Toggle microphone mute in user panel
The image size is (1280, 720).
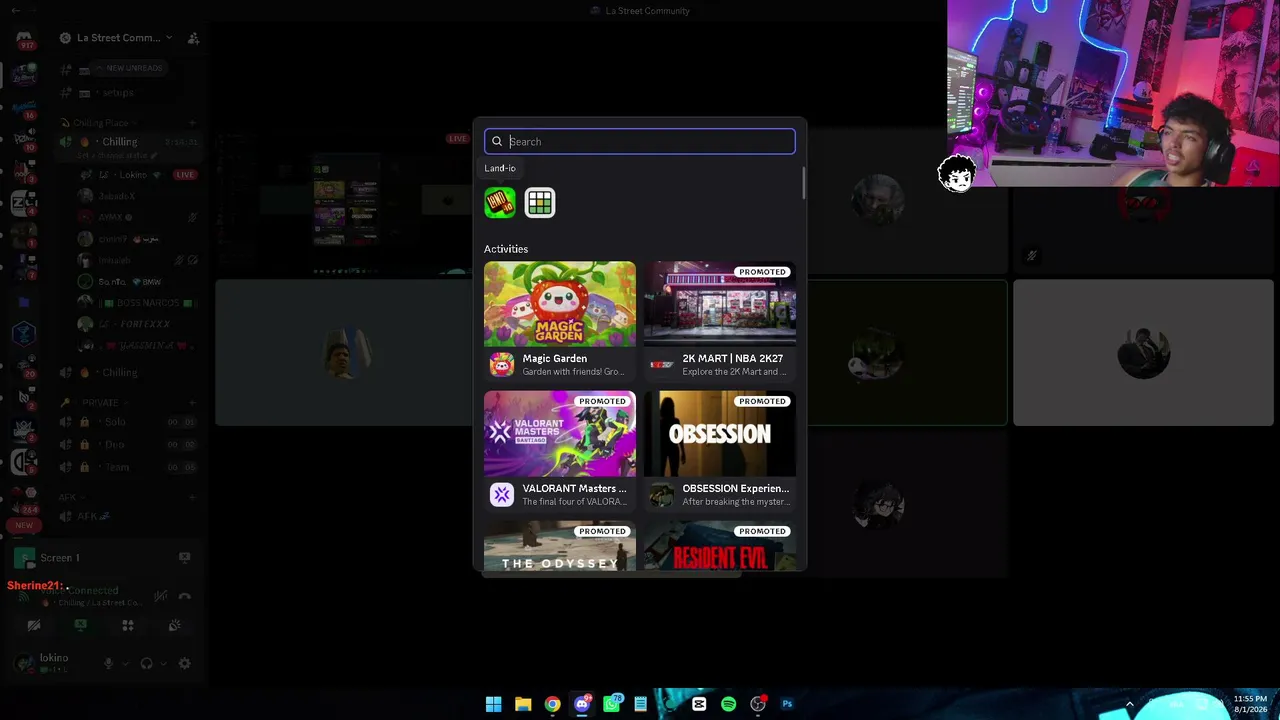[109, 663]
